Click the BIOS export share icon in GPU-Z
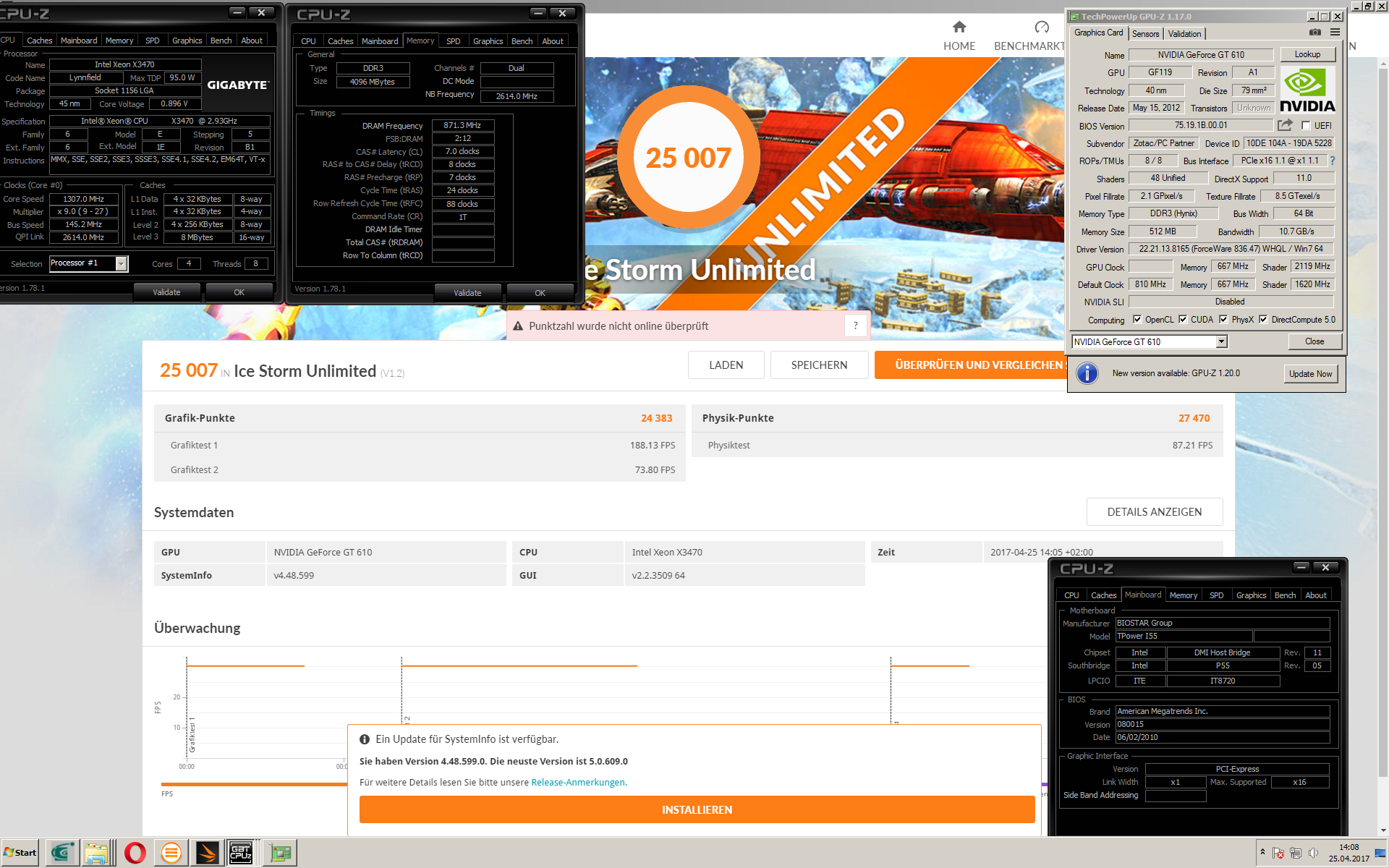Screen dimensions: 1389x868 click(1285, 125)
